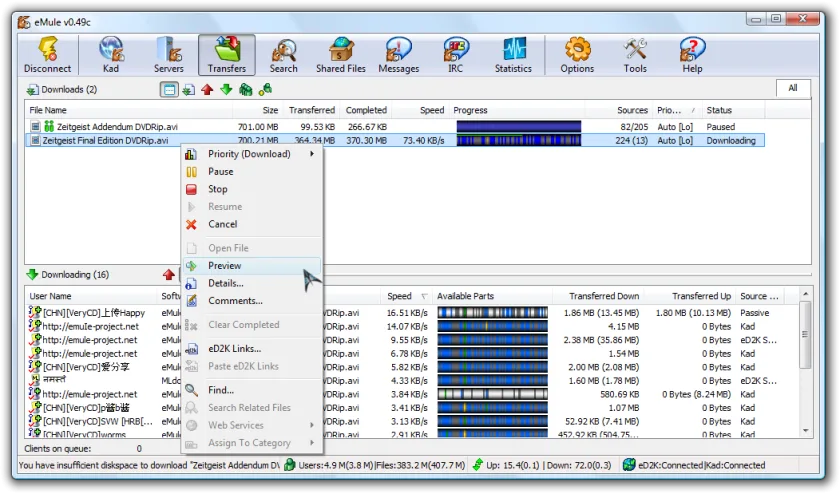Open the IRC toolbar icon
Viewport: 840px width, 494px height.
[x=456, y=55]
